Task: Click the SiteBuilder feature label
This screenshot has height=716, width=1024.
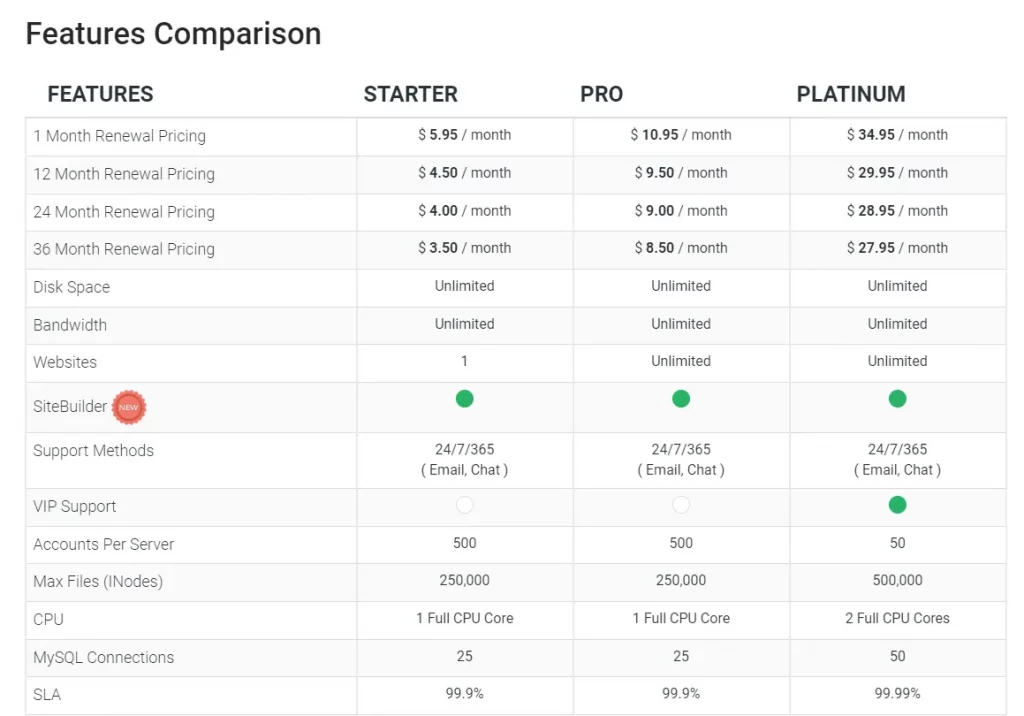Action: pyautogui.click(x=70, y=406)
